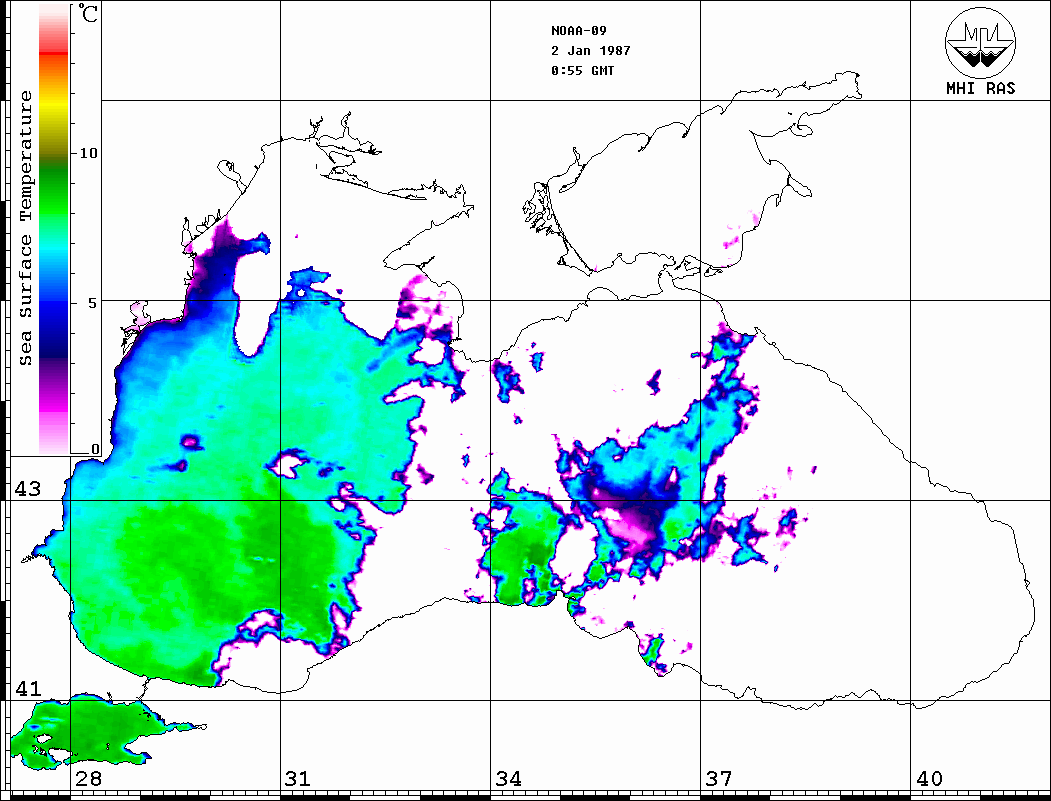The height and width of the screenshot is (801, 1051).
Task: Click the longitude label '28'
Action: point(88,778)
